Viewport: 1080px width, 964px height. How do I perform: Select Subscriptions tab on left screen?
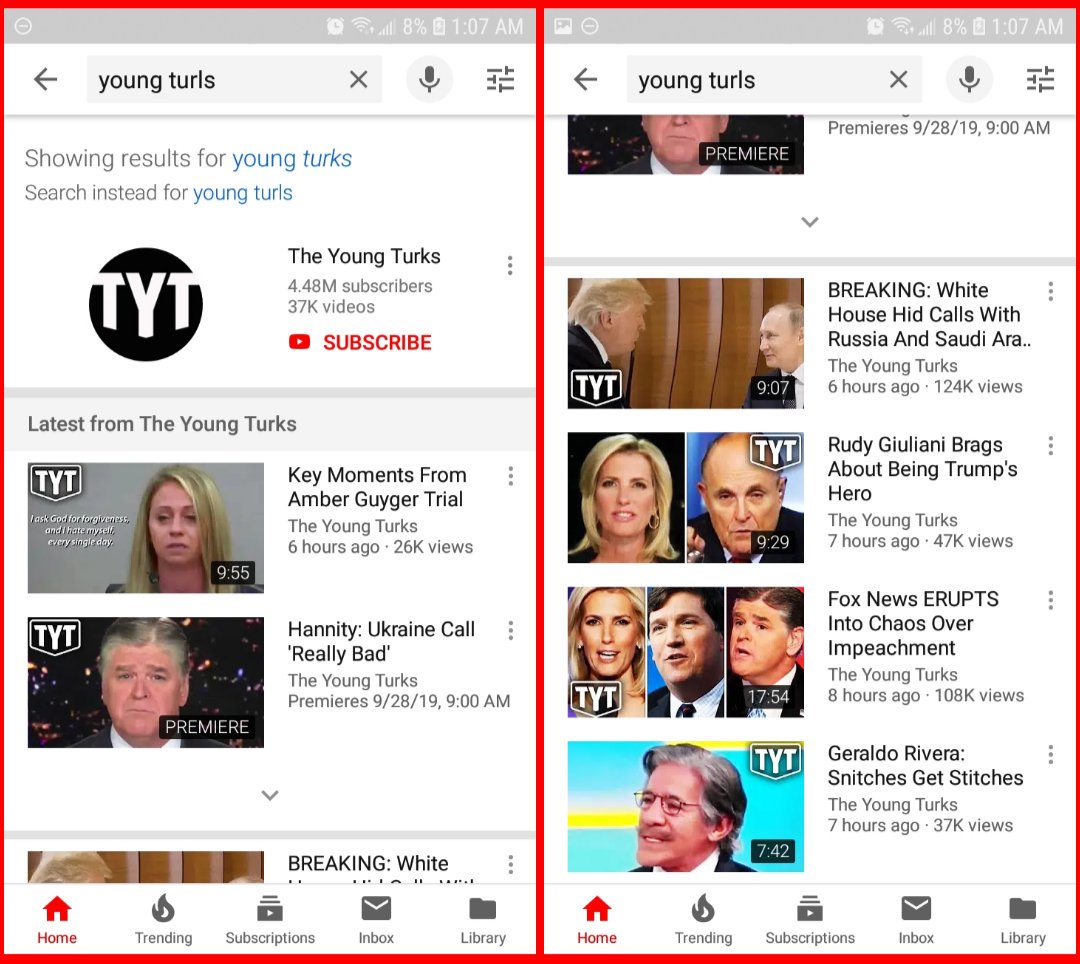[x=270, y=920]
